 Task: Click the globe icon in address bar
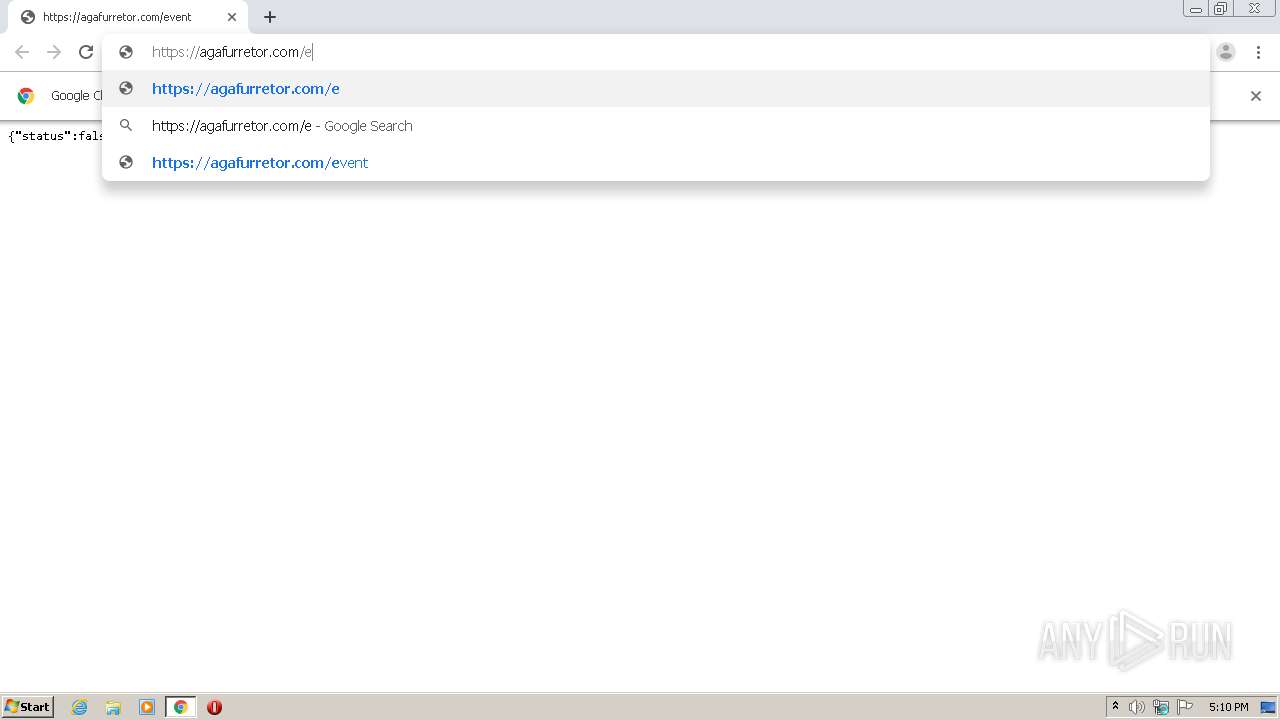point(126,52)
